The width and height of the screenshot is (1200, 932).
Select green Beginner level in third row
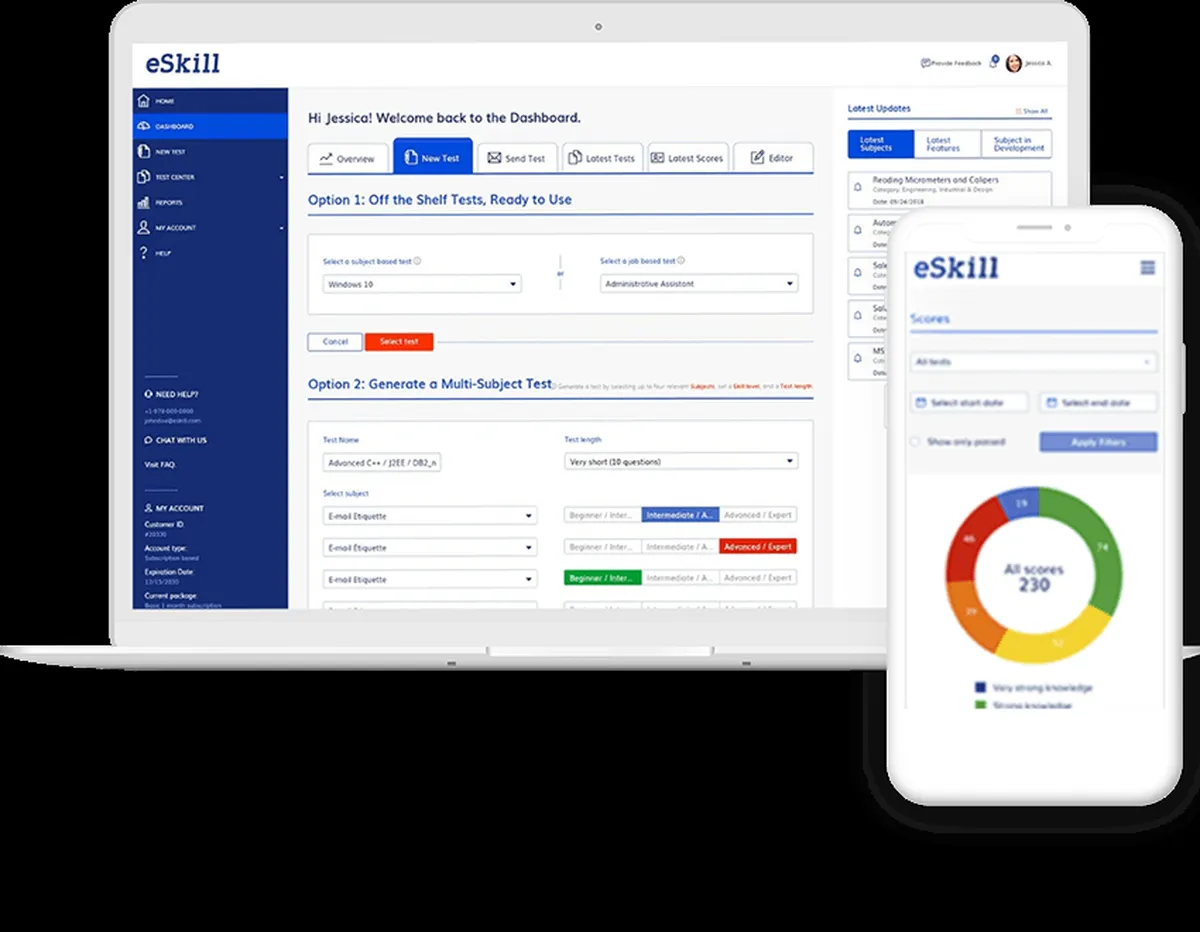[603, 578]
